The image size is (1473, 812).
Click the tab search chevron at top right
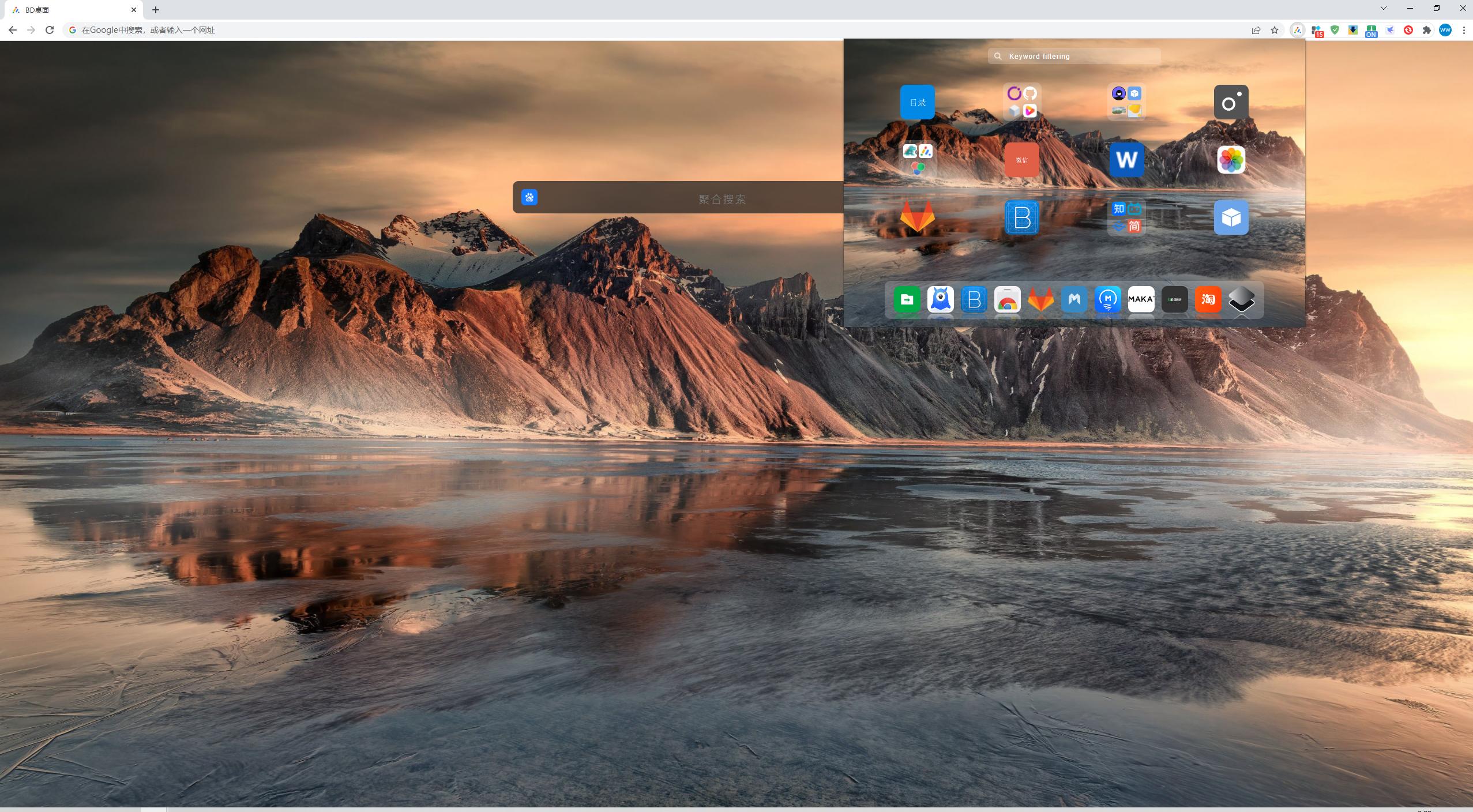coord(1382,8)
